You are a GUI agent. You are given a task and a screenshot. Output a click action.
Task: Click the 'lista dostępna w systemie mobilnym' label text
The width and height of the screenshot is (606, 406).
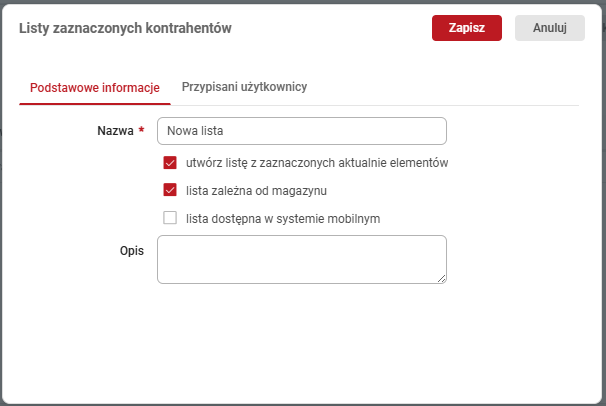(283, 218)
